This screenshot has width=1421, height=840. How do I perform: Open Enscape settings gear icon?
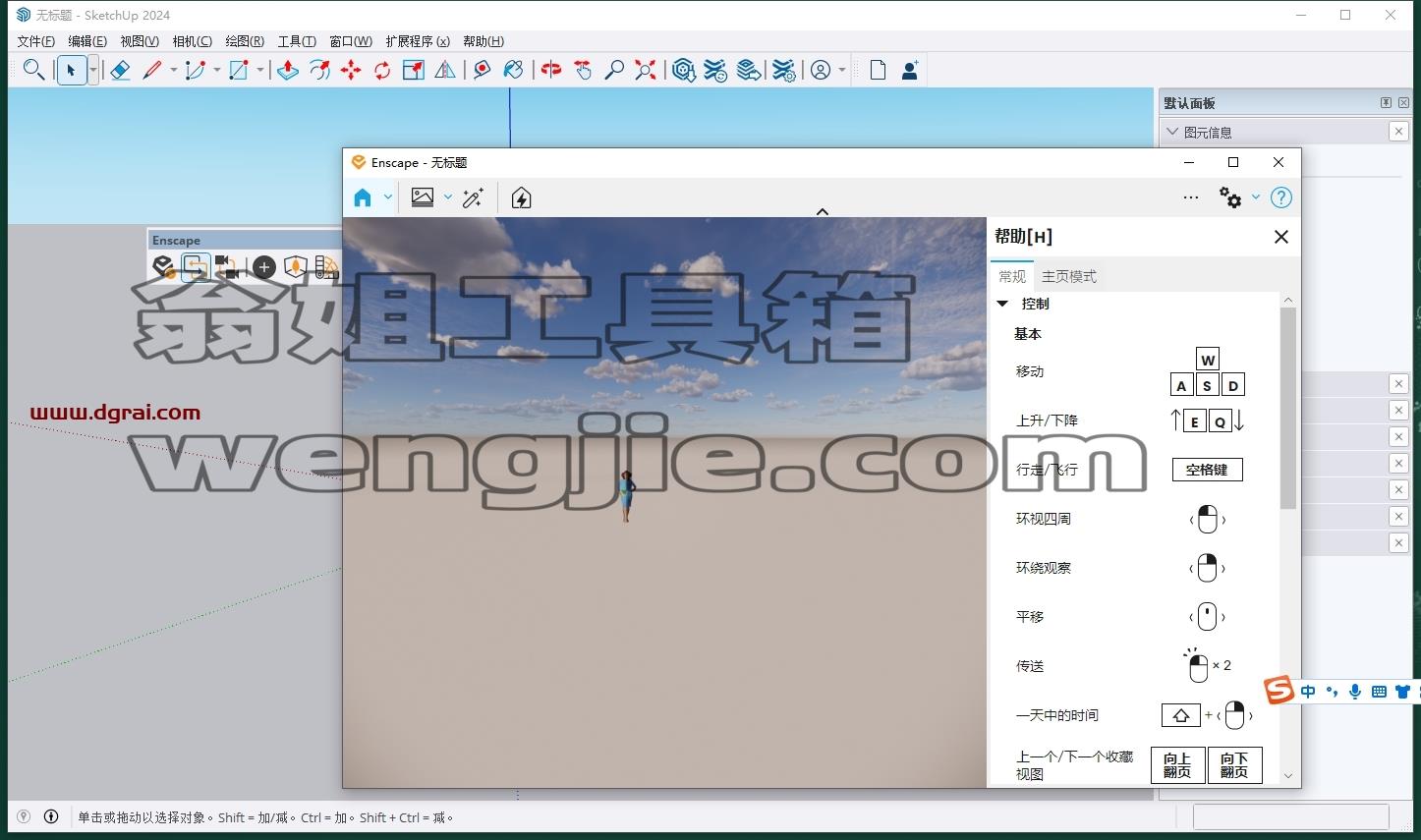tap(1229, 197)
